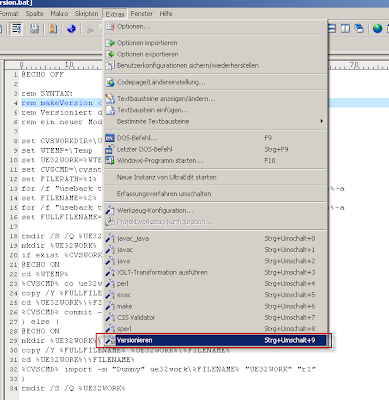Screen dimensions: 389x400
Task: Select the highlighted Versionieren entry
Action: (x=216, y=340)
